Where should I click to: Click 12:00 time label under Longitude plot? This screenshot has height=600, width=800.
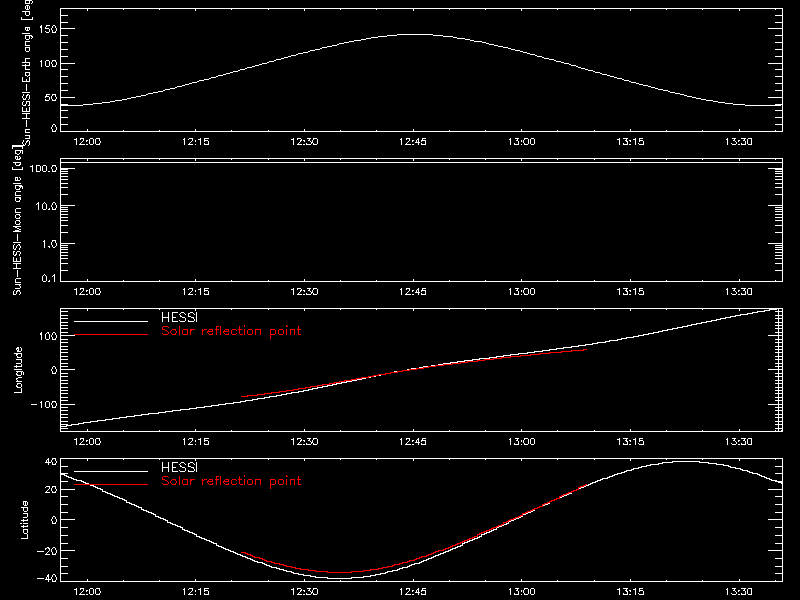87,441
